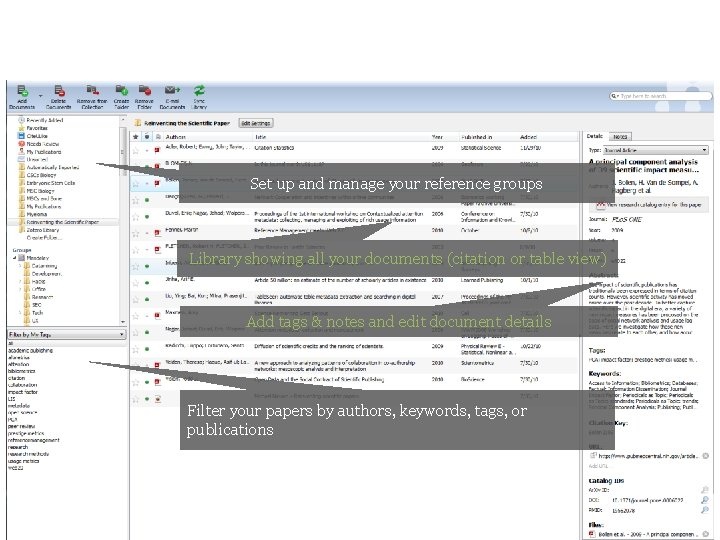Open the Embryonic Stem Cells folder

51,183
